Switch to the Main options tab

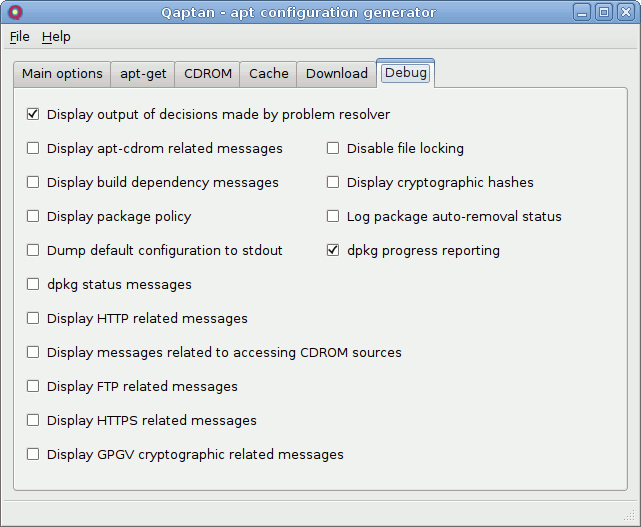point(62,74)
